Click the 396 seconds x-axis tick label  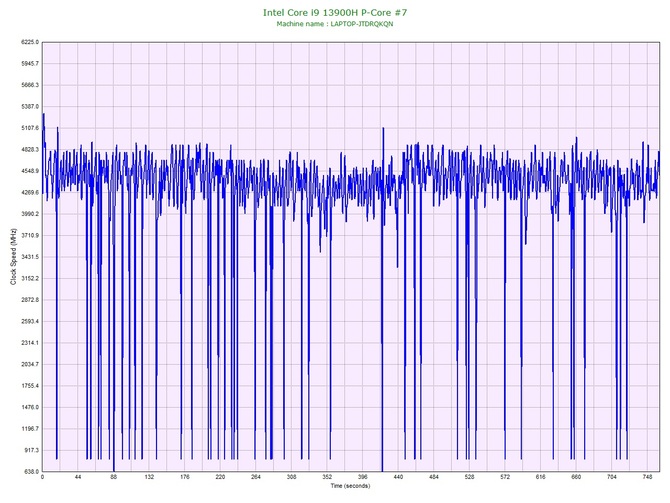click(x=362, y=477)
